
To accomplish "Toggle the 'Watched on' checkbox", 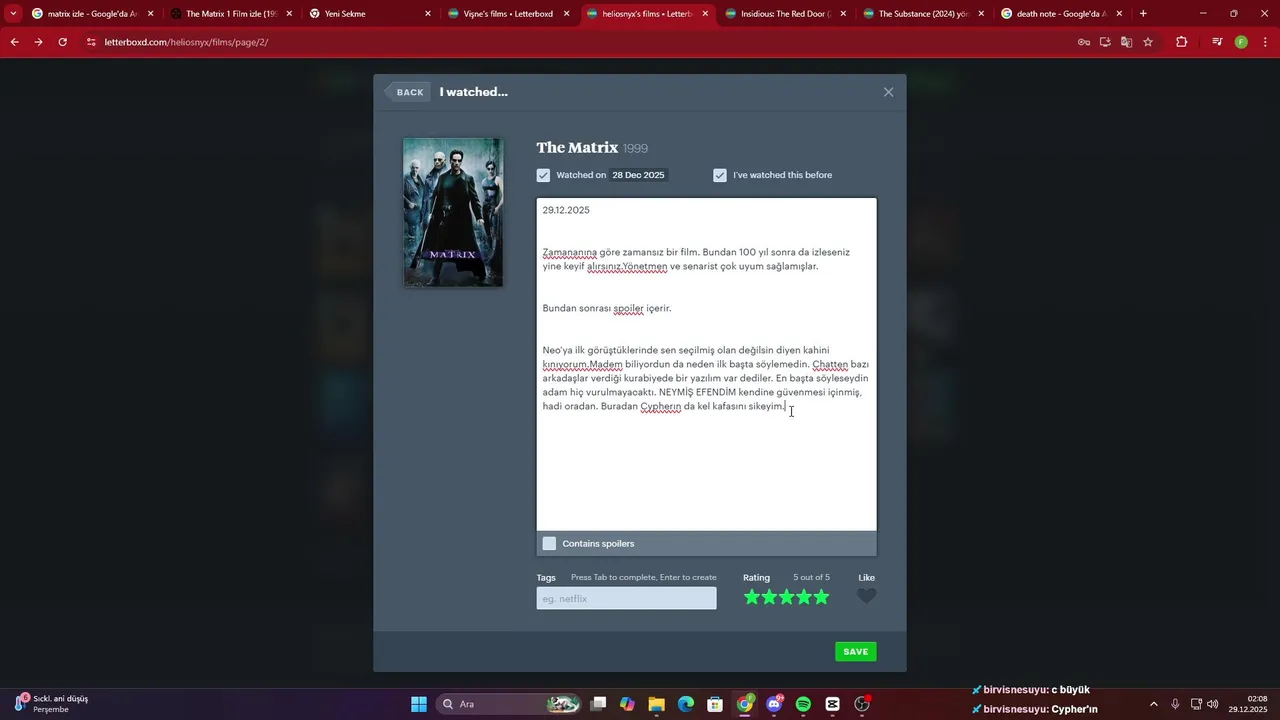I will click(543, 175).
